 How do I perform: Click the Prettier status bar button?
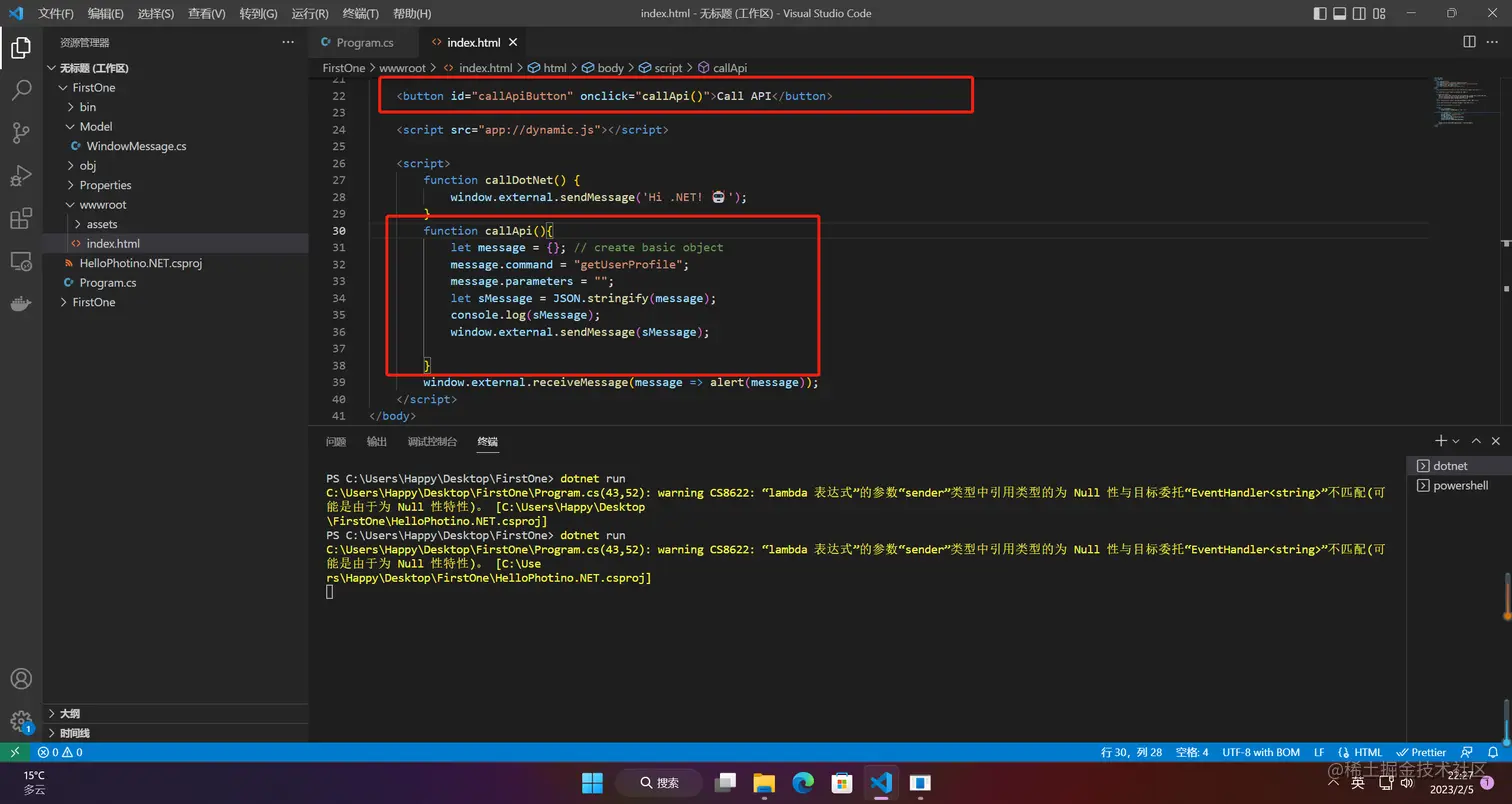pyautogui.click(x=1422, y=752)
